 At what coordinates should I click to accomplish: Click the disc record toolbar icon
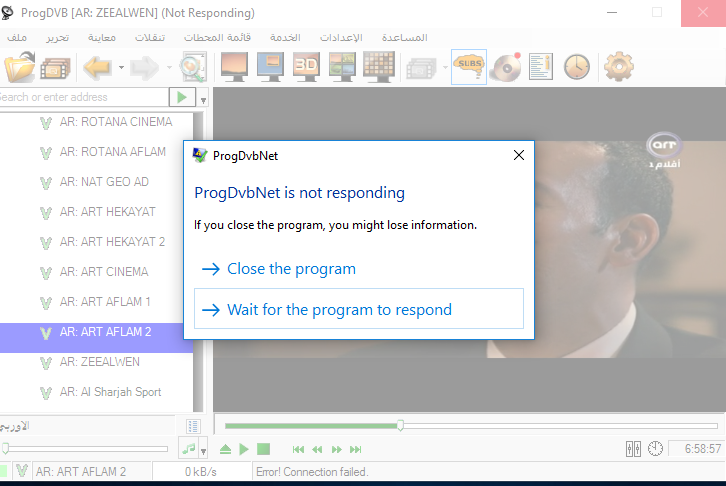tap(506, 67)
